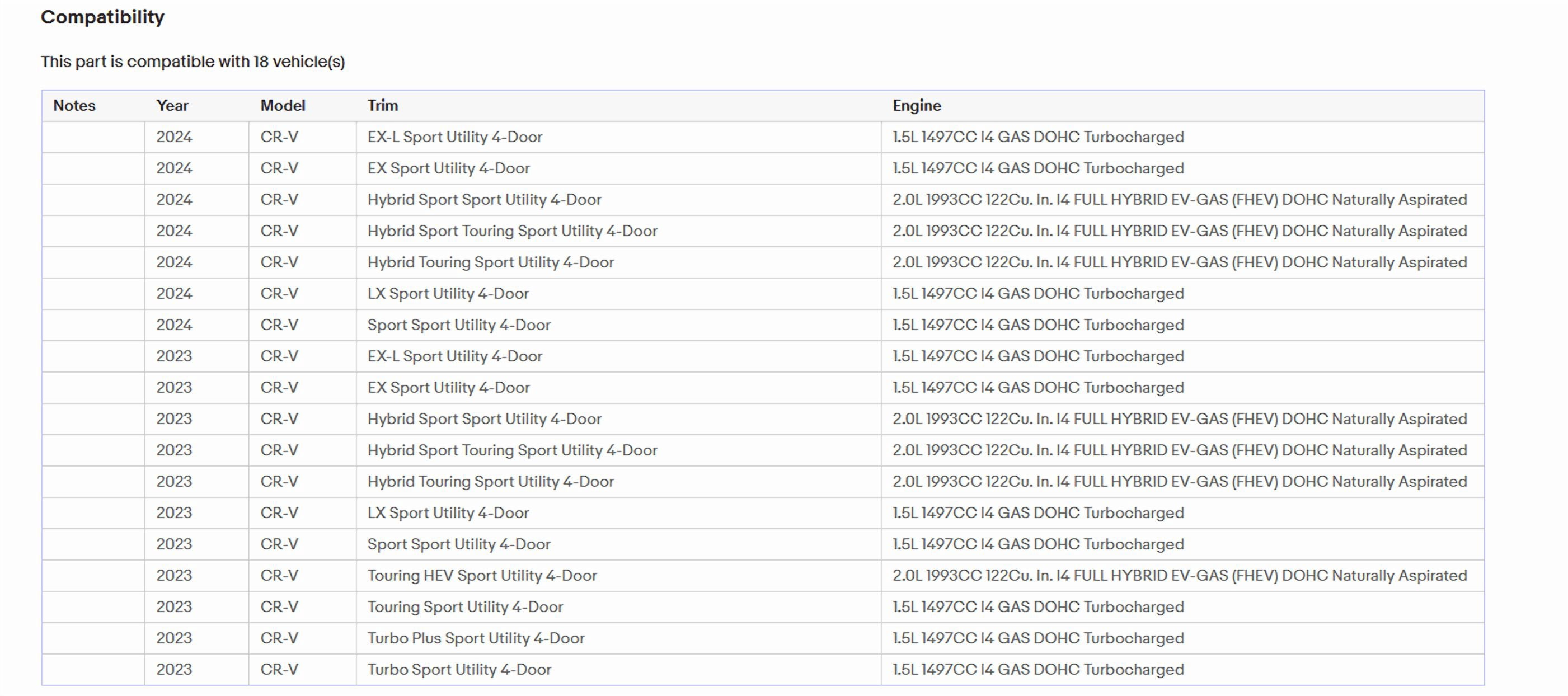Click the Model column header

pos(283,105)
